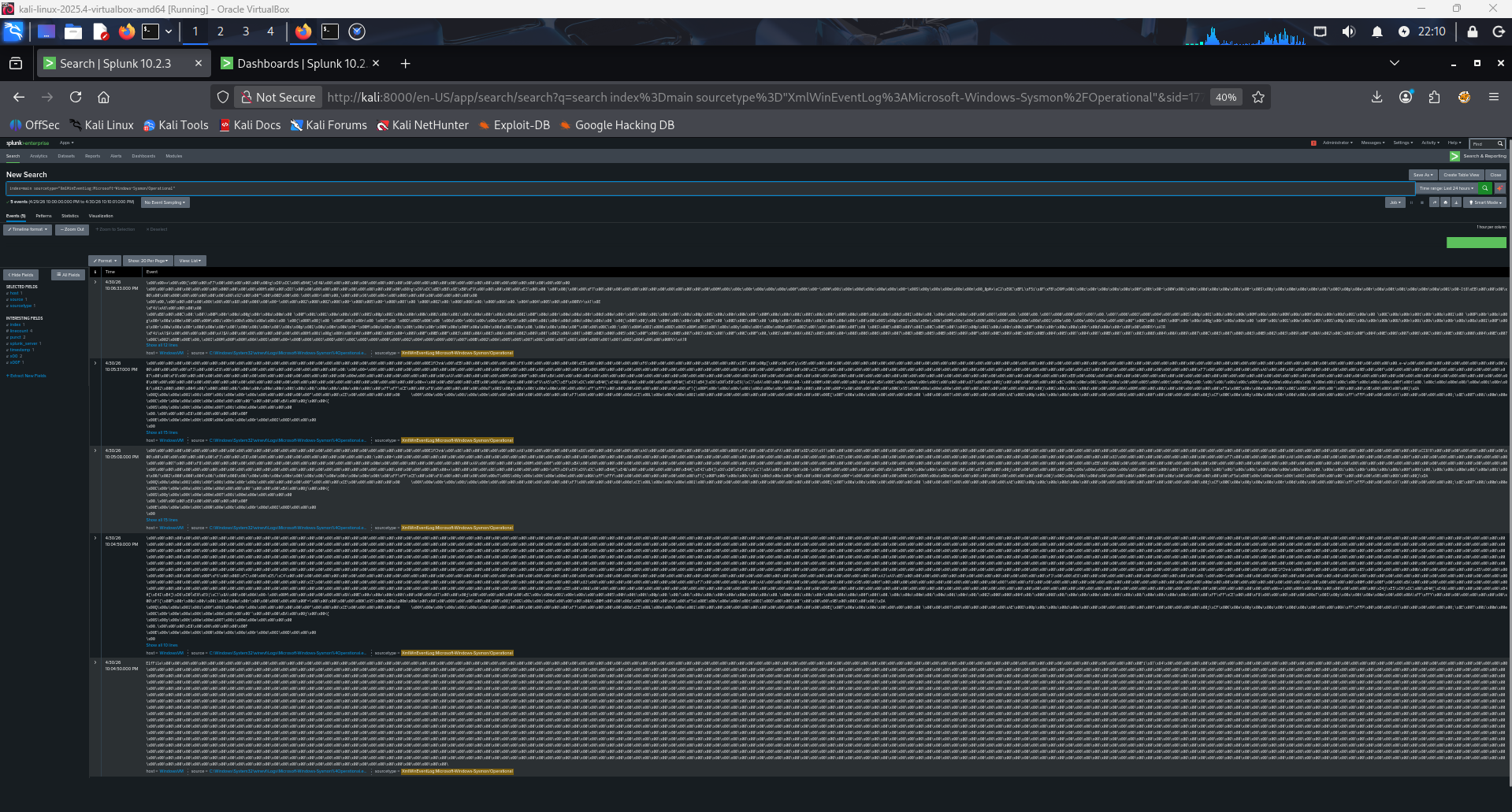This screenshot has height=812, width=1512.
Task: Go to Firefox home page
Action: [103, 97]
